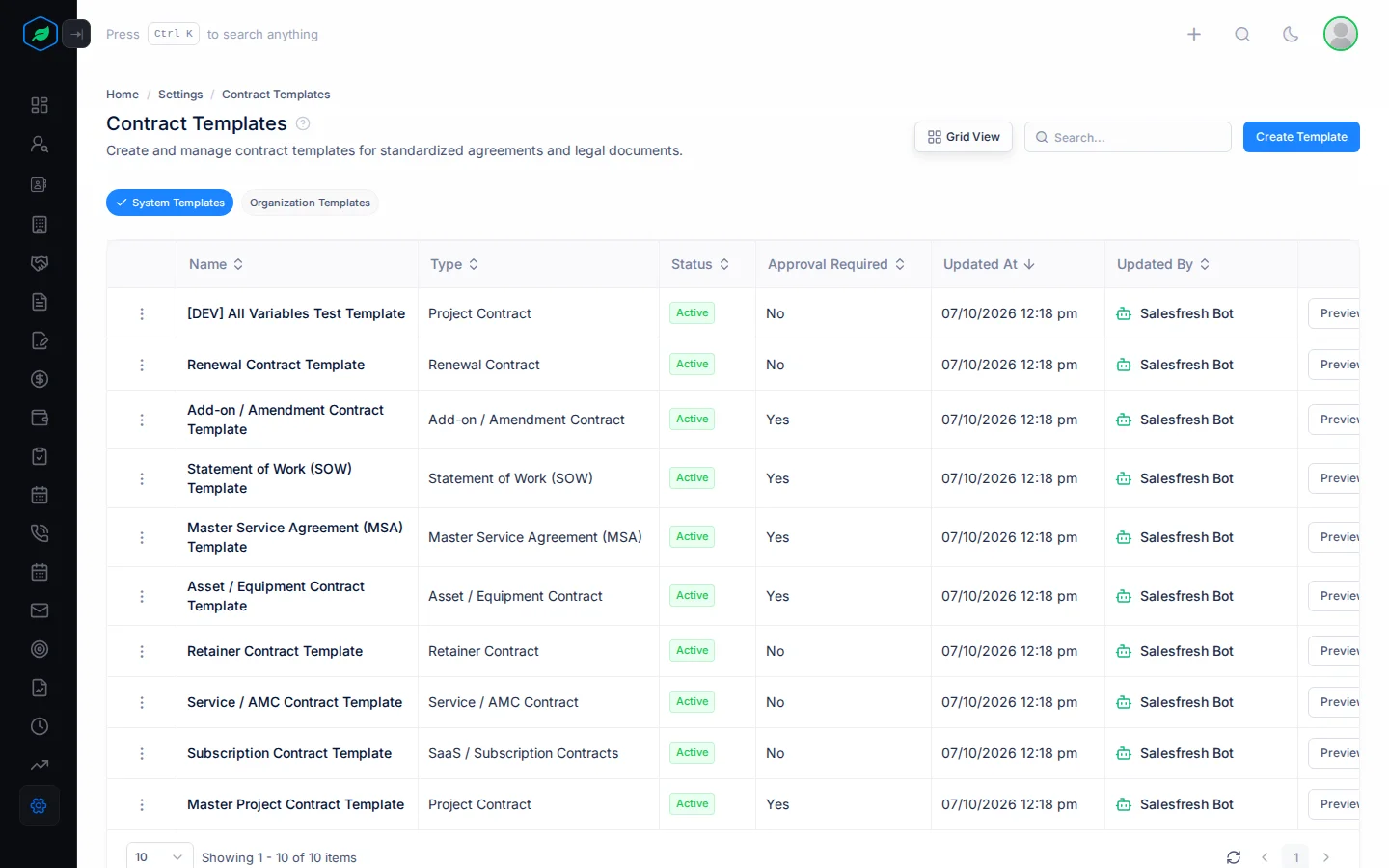Open Settings in the breadcrumb
This screenshot has width=1389, height=868.
tap(180, 95)
